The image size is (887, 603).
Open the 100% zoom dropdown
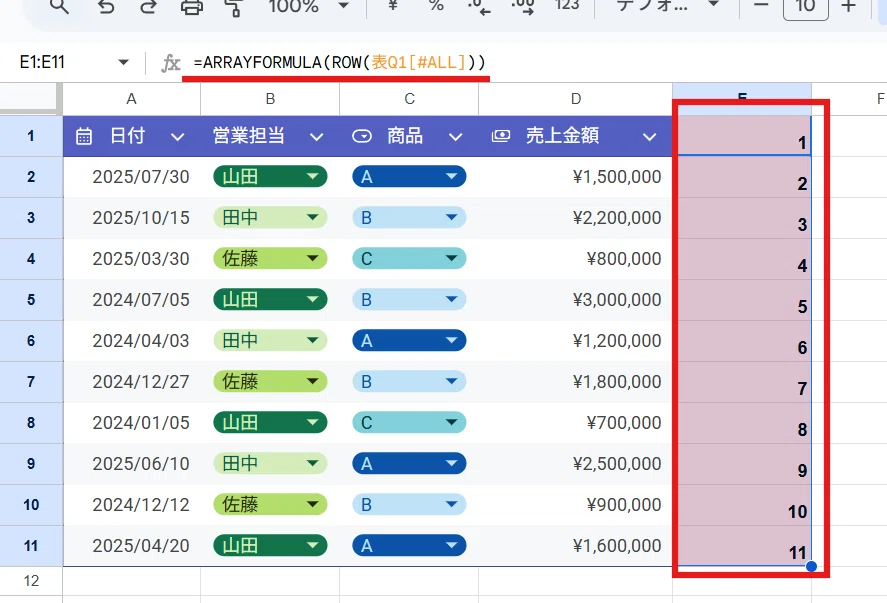pyautogui.click(x=308, y=6)
